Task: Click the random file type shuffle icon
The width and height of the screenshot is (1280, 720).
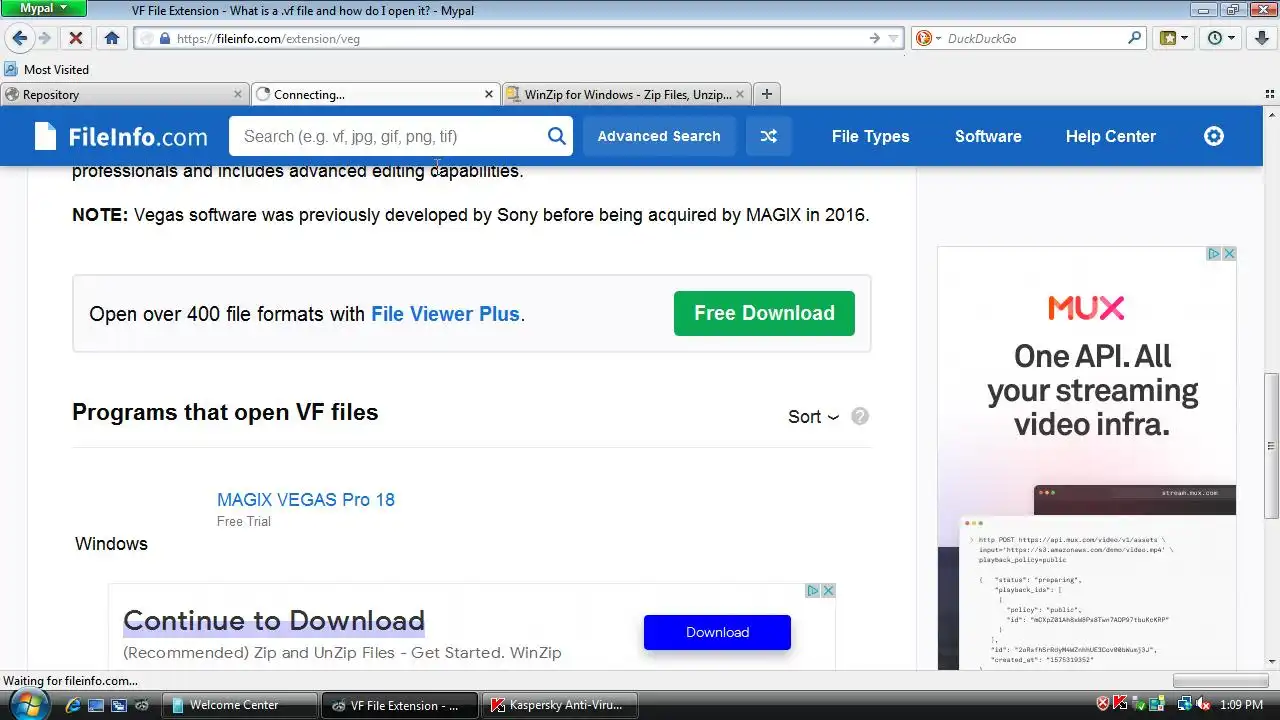Action: coord(768,136)
